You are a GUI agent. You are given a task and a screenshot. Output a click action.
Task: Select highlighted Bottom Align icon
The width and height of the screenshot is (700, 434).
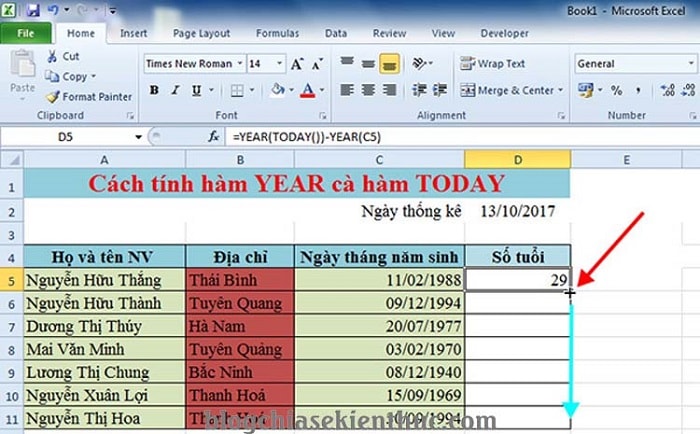click(x=389, y=64)
